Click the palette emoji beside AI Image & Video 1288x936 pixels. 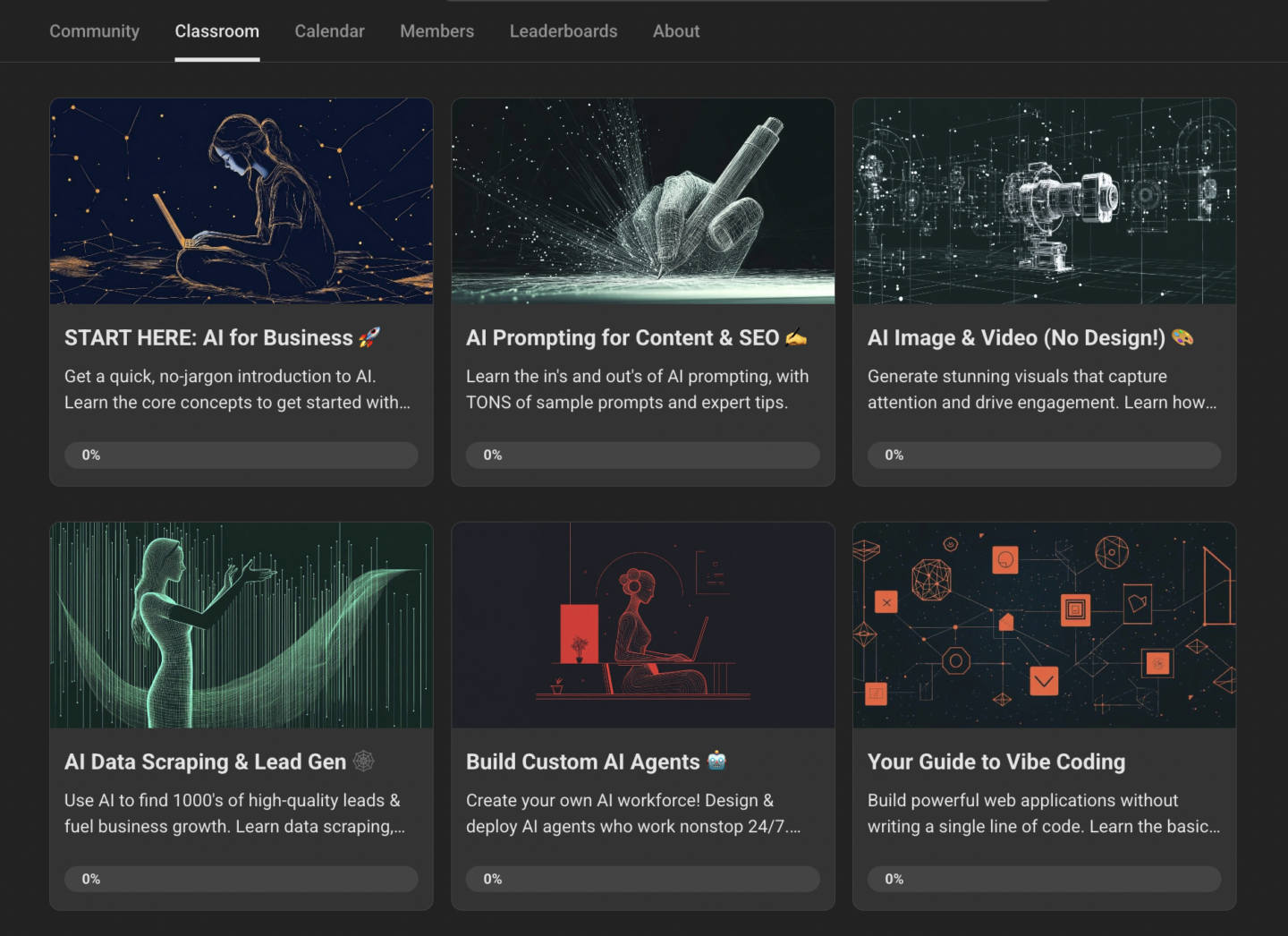tap(1182, 337)
